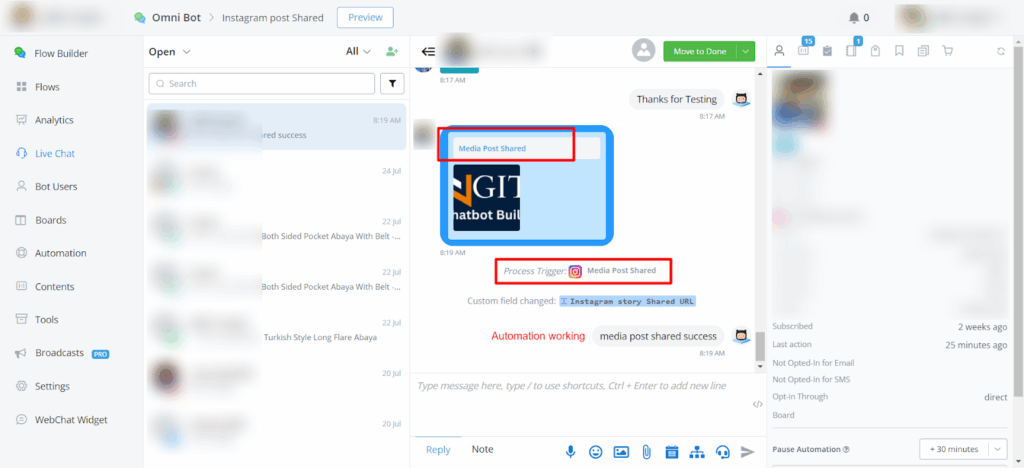Click the microphone voice message icon
Viewport: 1024px width, 468px height.
(570, 451)
